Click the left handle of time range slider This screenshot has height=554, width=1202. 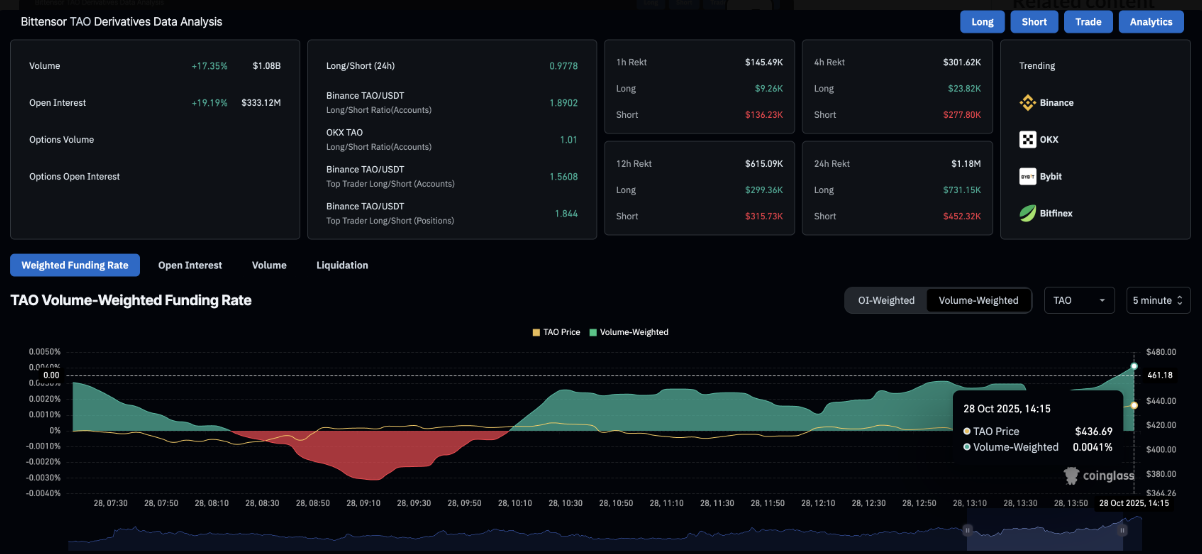coord(967,530)
